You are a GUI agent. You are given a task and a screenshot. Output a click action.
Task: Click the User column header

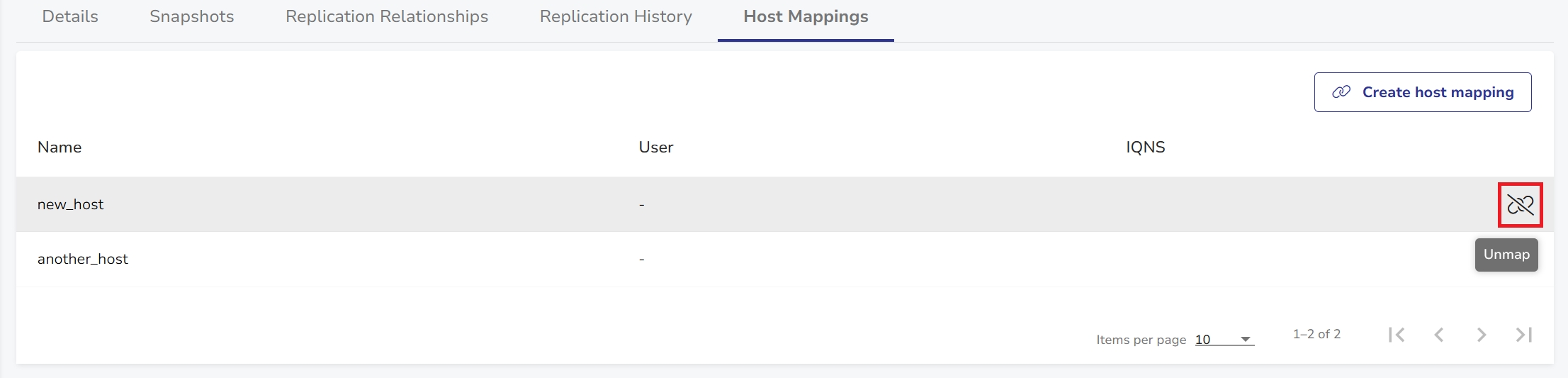(656, 148)
